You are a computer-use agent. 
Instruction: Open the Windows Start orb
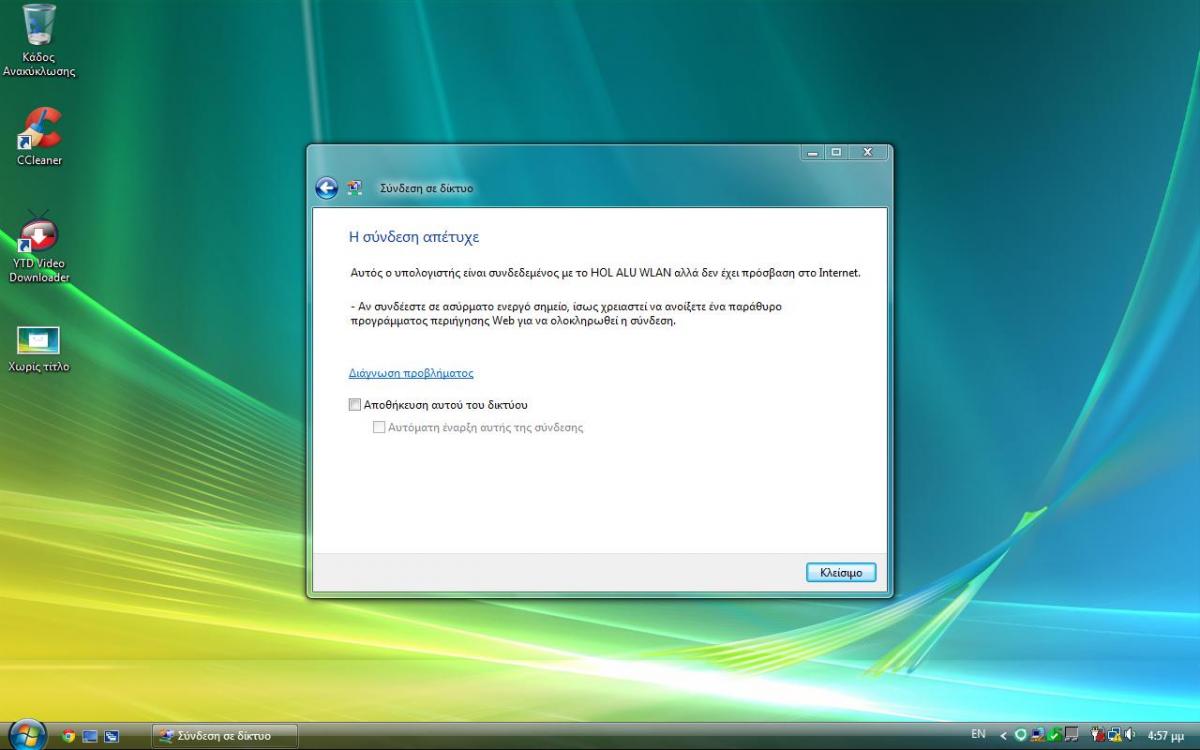pos(27,735)
